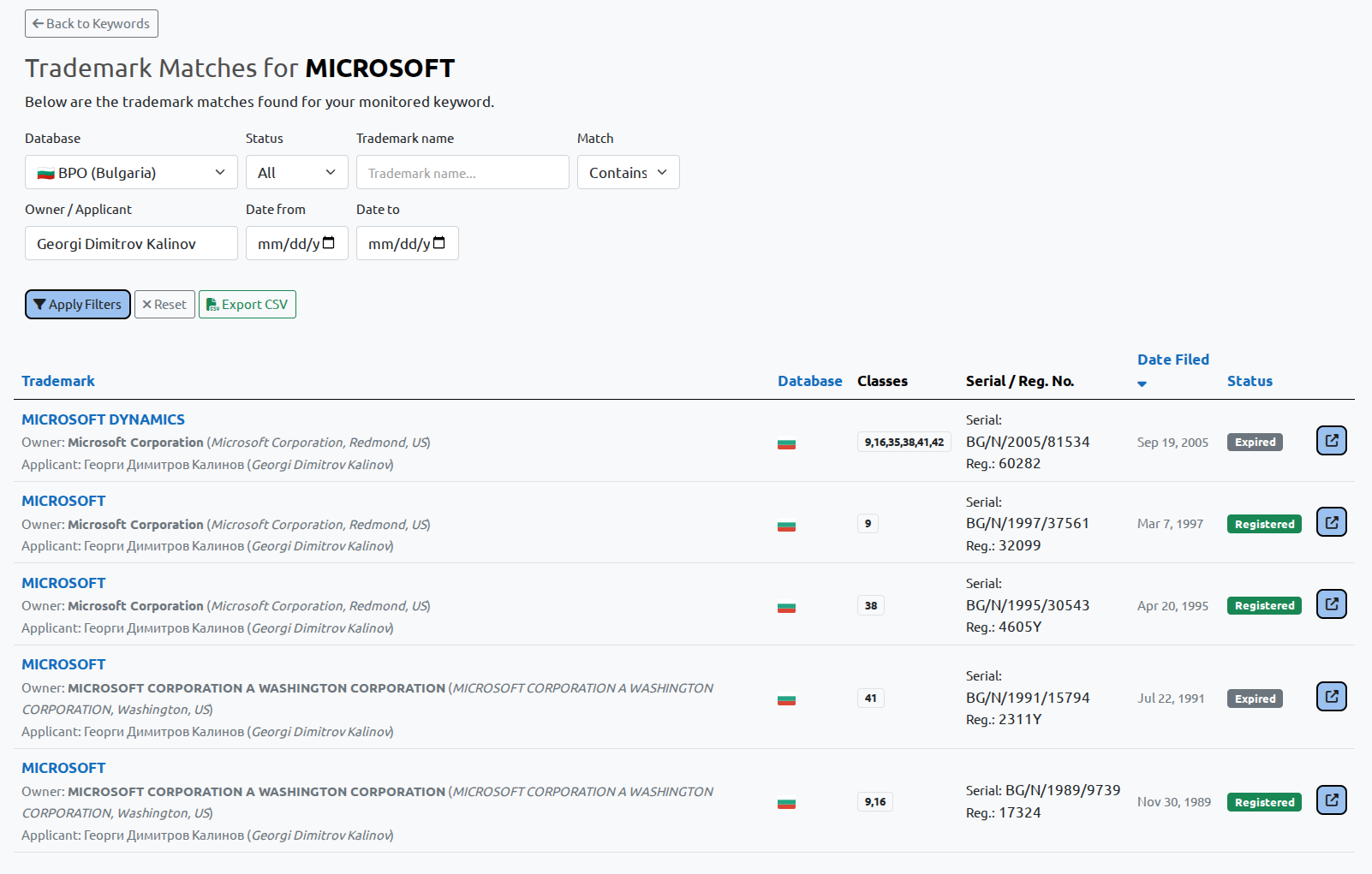Open the external link for MICROSOFT DYNAMICS record

click(x=1331, y=440)
